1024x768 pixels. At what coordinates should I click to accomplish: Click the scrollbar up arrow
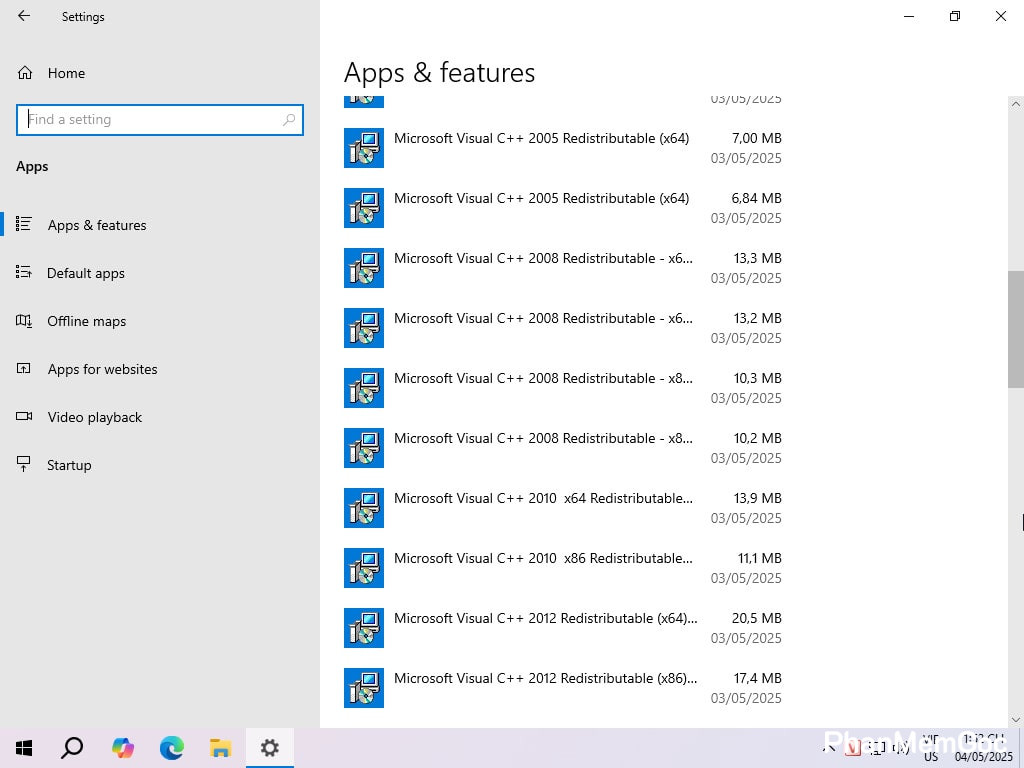coord(1016,104)
